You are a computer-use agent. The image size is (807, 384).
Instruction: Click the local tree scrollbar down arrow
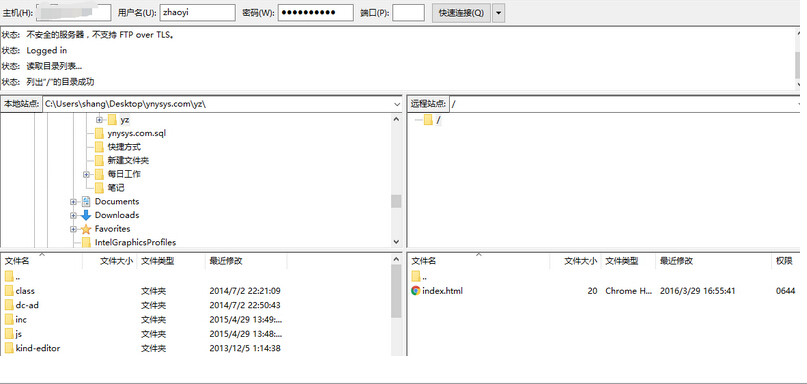tap(396, 241)
